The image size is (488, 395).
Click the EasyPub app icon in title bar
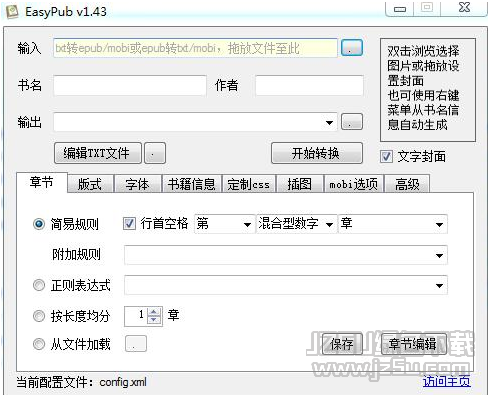coord(12,12)
